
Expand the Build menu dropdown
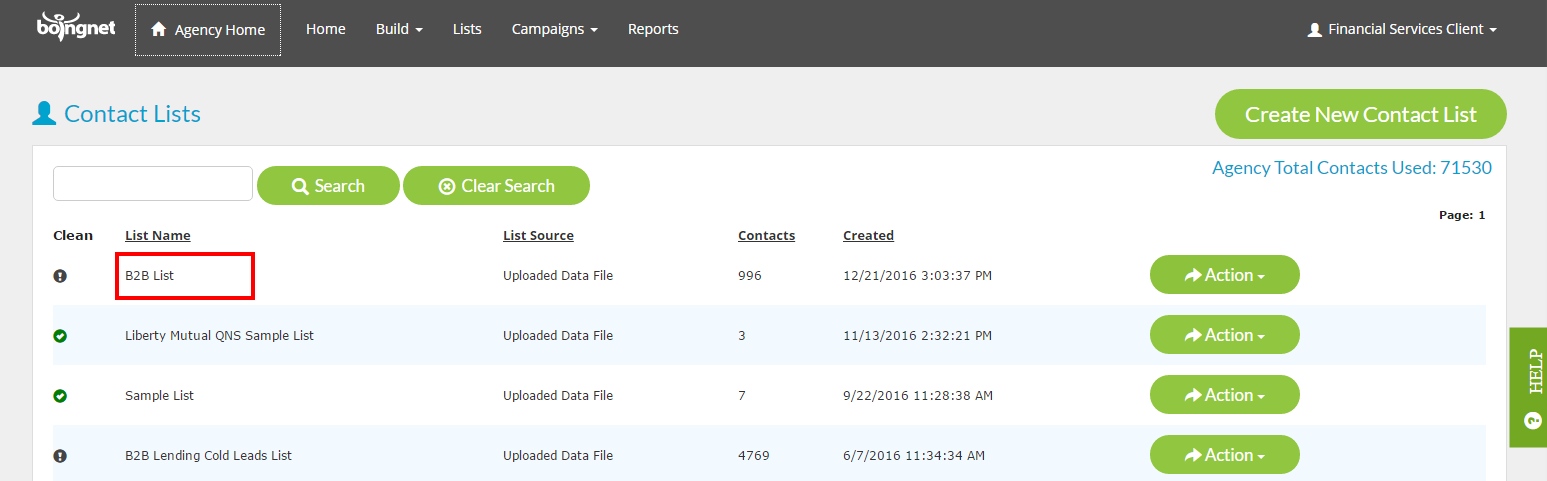click(399, 29)
